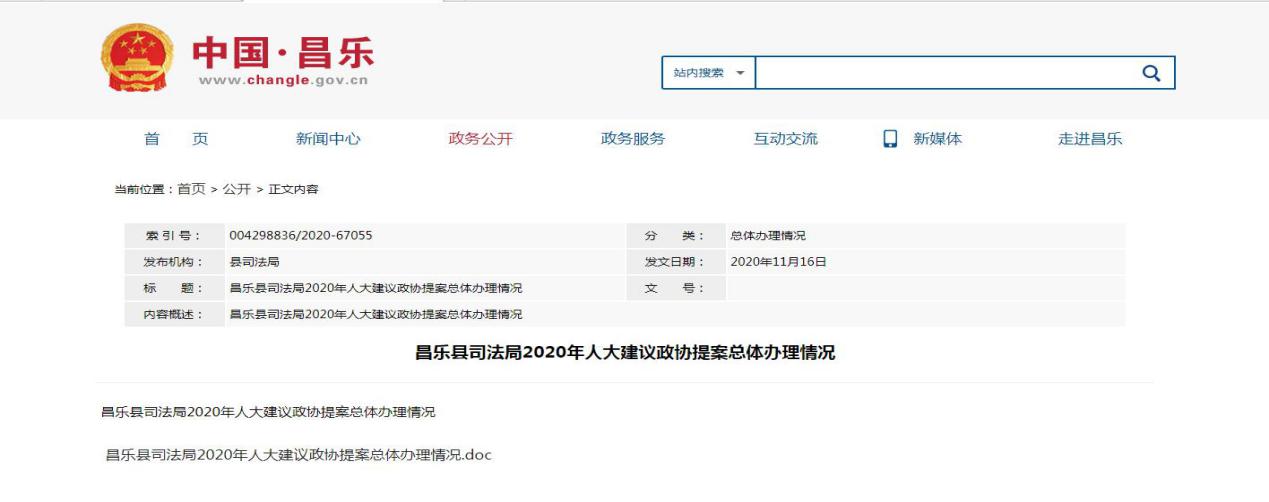Open the 新闻中心 menu item
Viewport: 1269px width, 502px height.
click(x=328, y=139)
